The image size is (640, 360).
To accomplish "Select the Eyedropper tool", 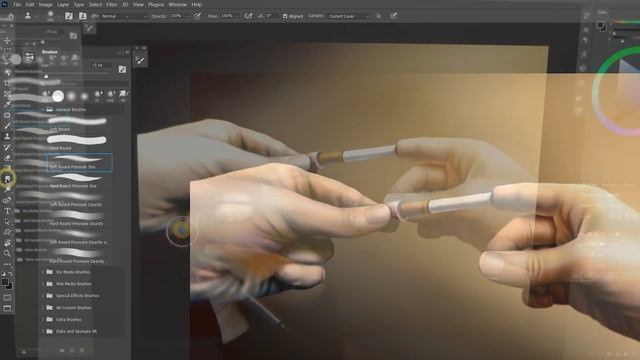I will tap(7, 104).
